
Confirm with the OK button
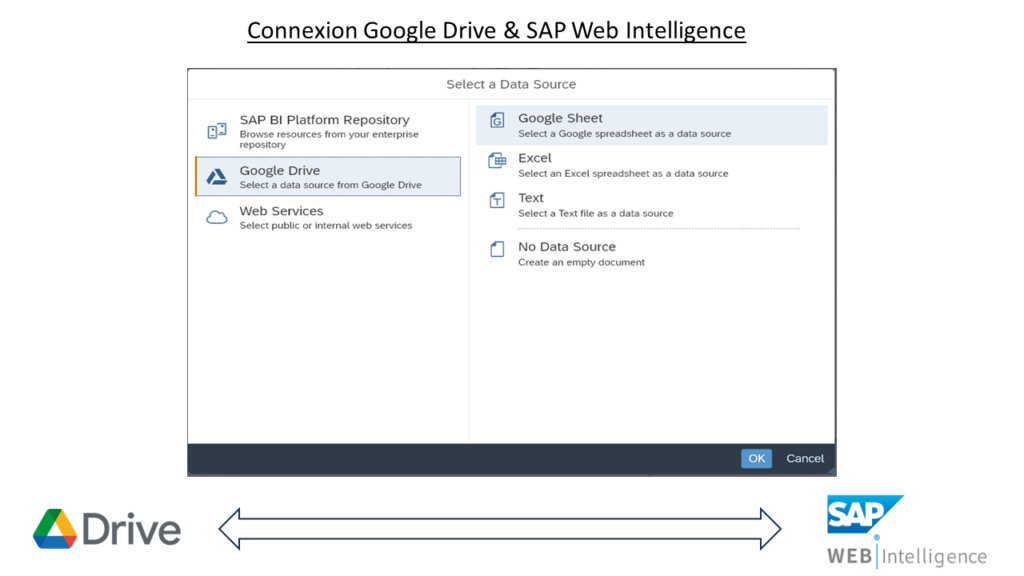click(x=756, y=458)
